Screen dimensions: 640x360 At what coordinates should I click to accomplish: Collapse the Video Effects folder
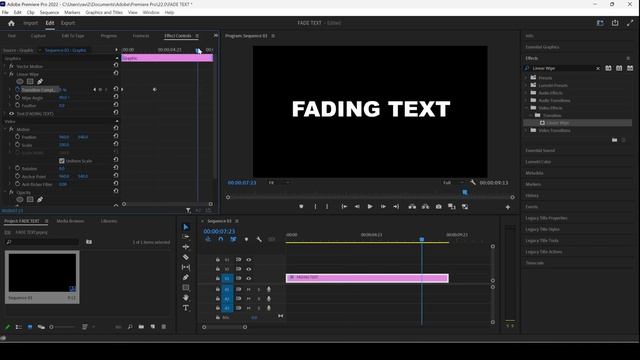tap(526, 108)
